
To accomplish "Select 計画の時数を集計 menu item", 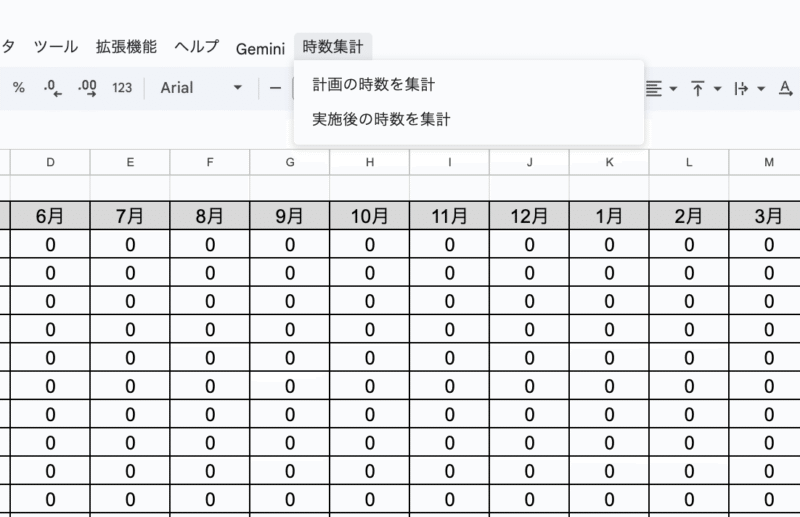I will [x=373, y=84].
